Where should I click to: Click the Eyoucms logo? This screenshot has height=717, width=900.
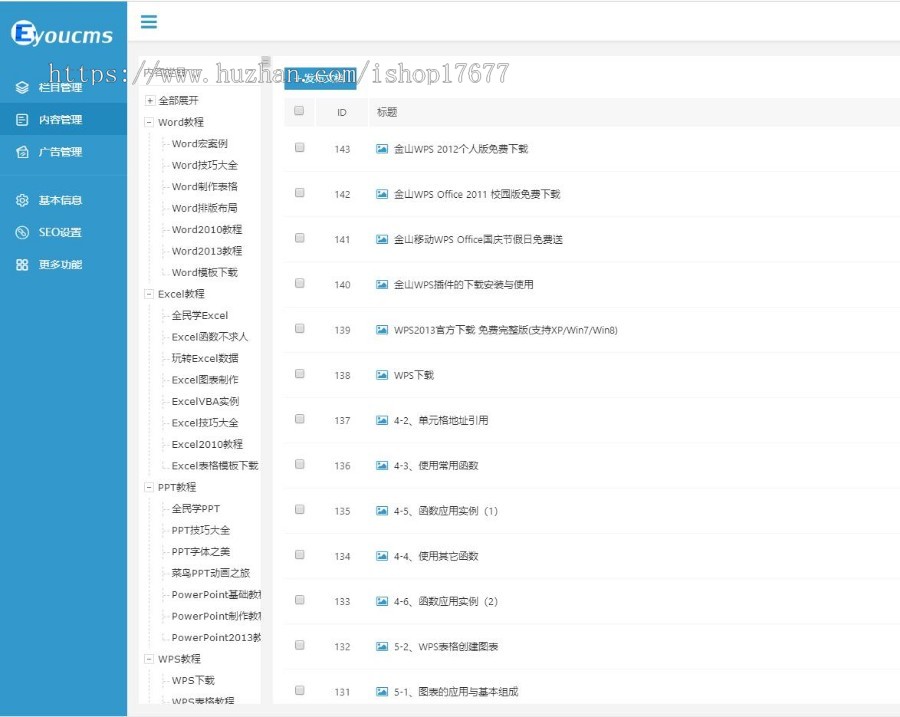[x=62, y=33]
